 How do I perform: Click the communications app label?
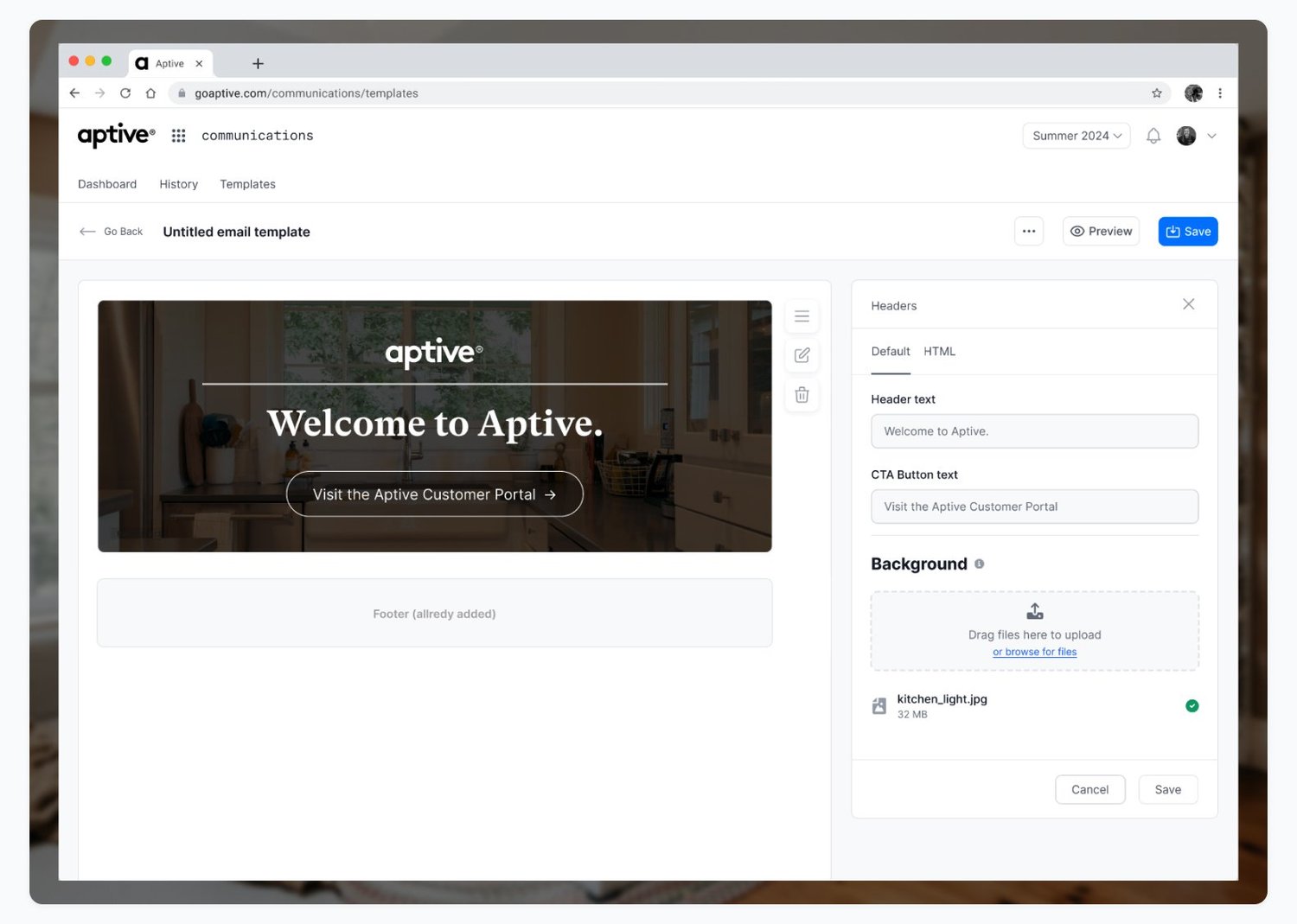tap(258, 136)
